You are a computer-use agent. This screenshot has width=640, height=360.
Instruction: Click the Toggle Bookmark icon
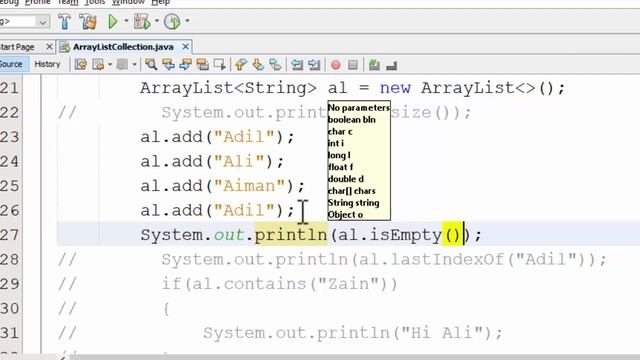(x=276, y=64)
